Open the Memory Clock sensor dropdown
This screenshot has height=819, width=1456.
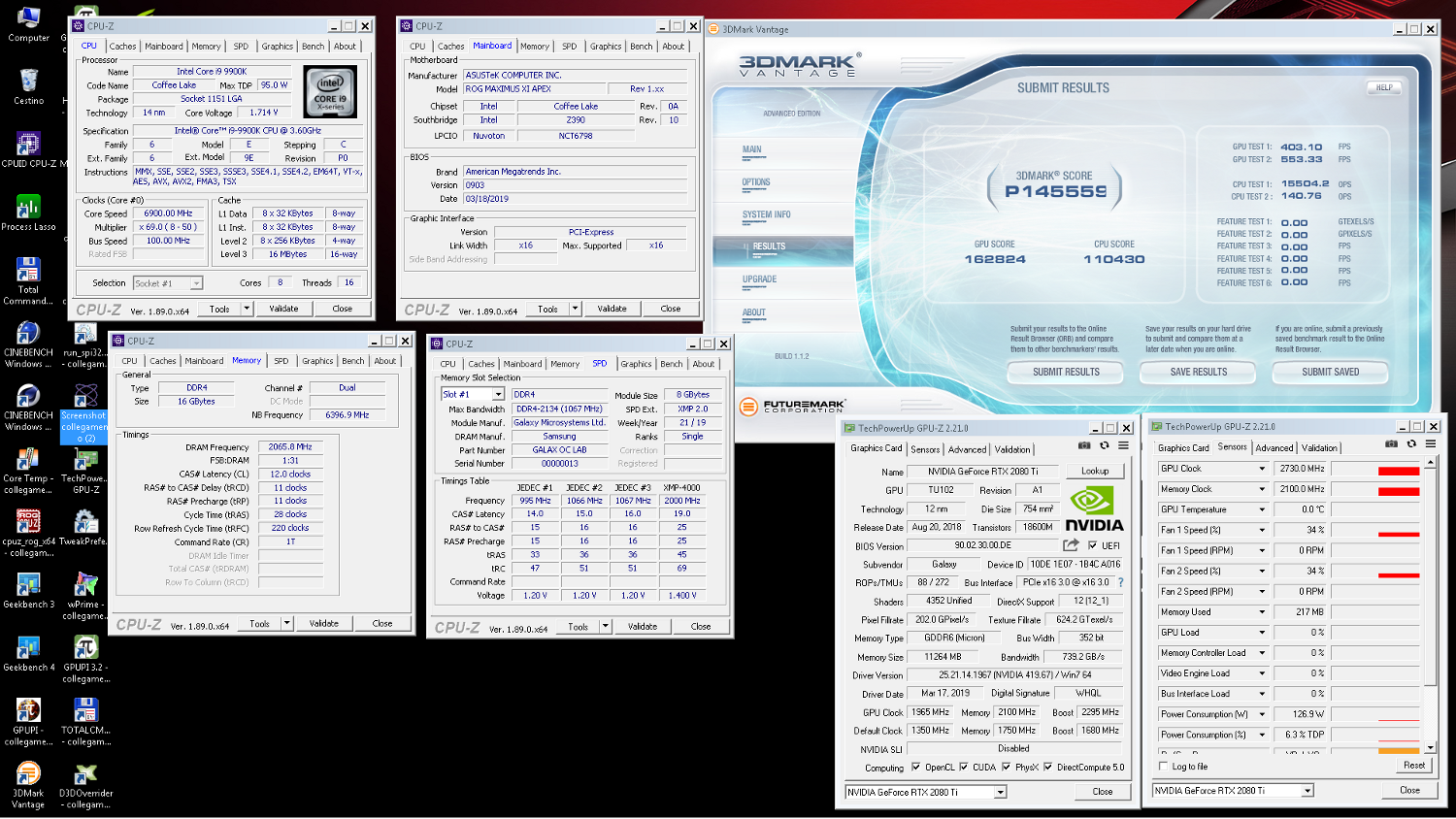[x=1262, y=489]
